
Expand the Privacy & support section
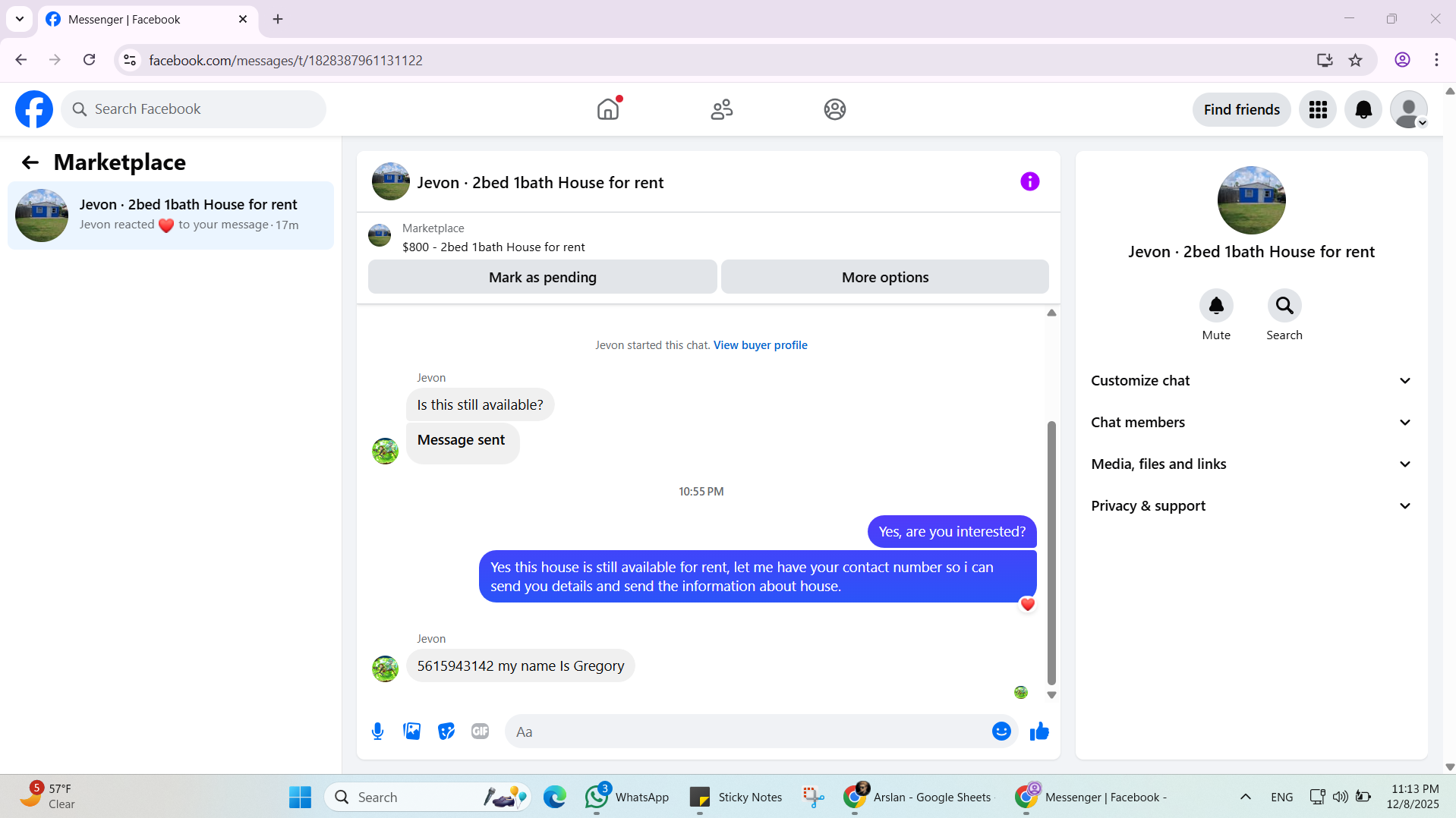pos(1252,506)
